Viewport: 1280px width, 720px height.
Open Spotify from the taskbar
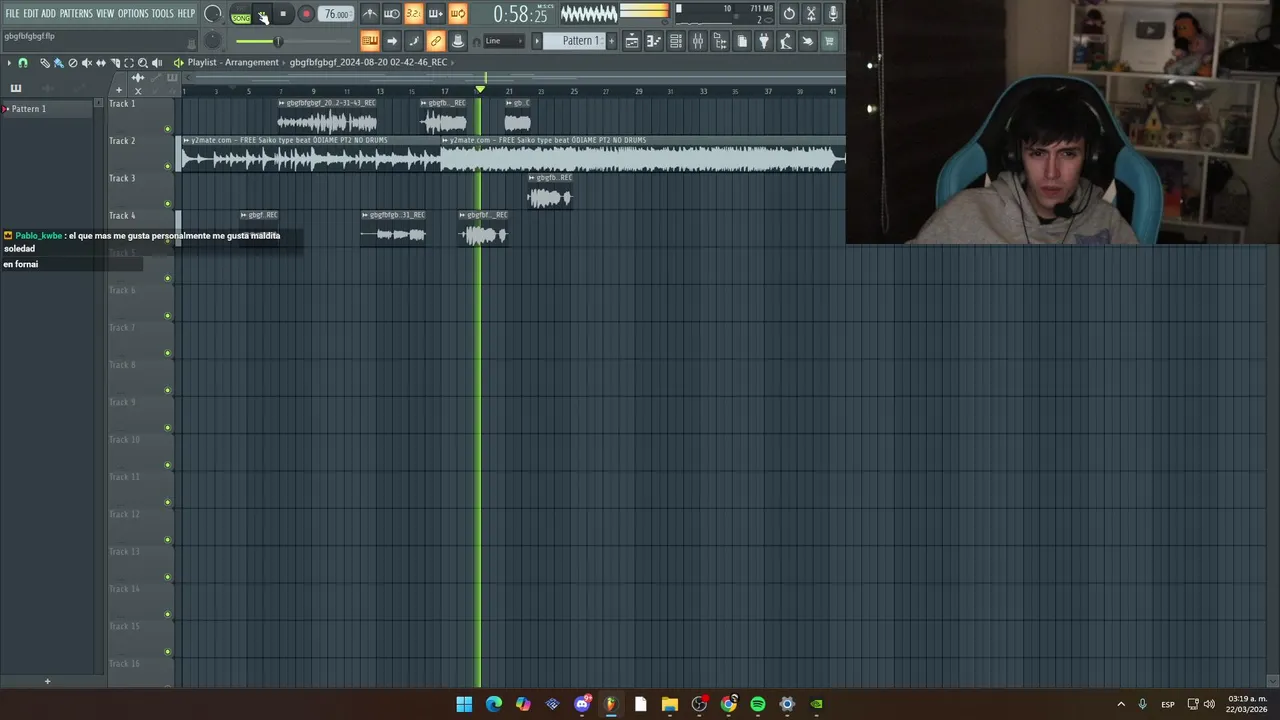758,704
